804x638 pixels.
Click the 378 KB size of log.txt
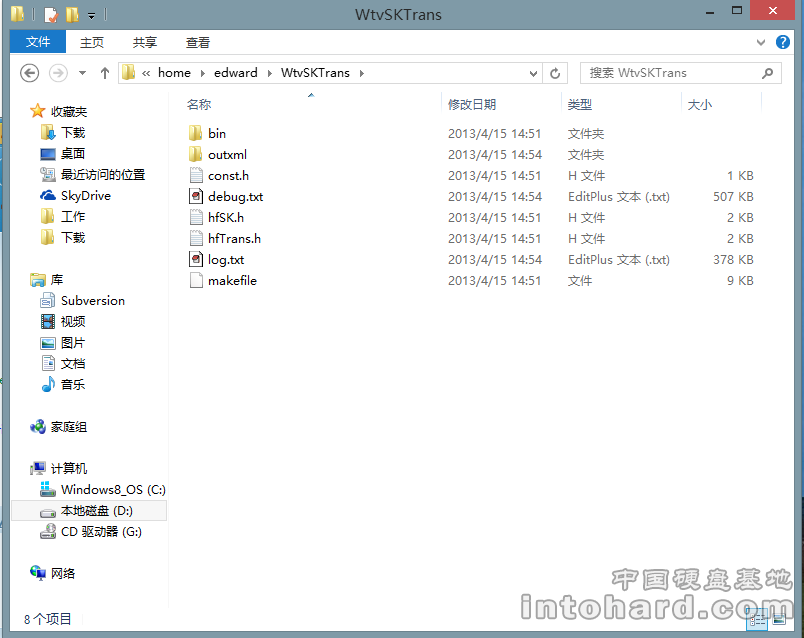(x=733, y=260)
